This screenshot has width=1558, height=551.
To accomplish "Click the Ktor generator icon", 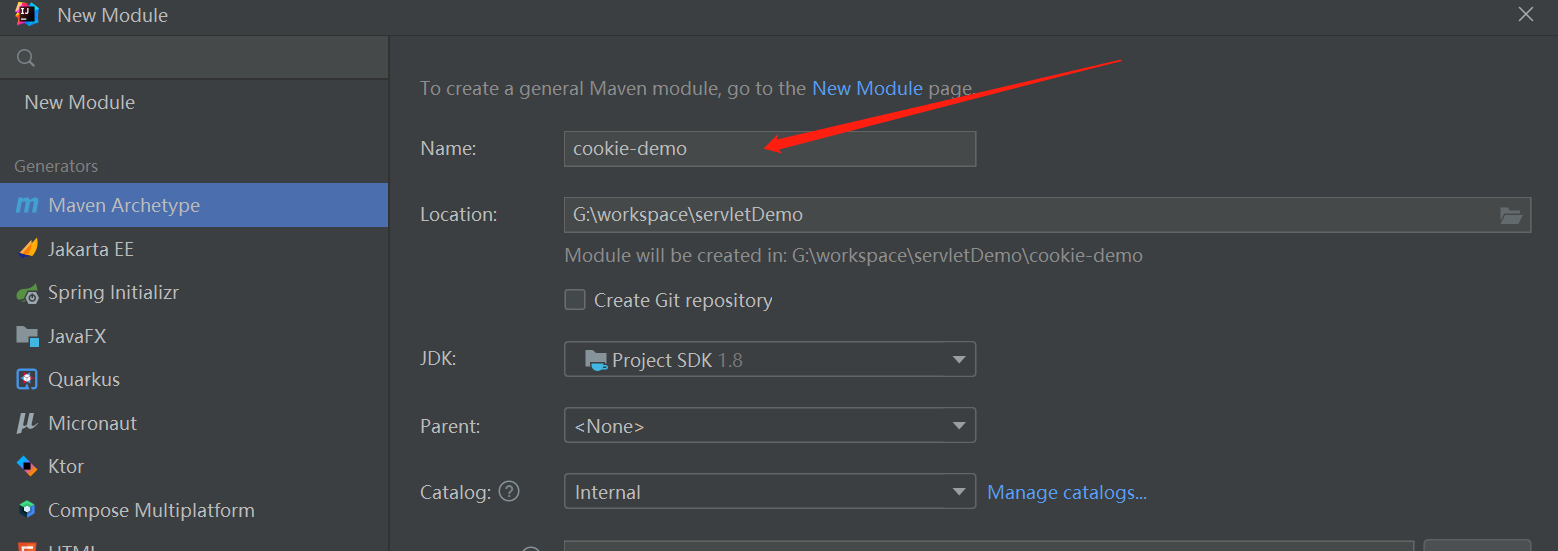I will coord(28,467).
